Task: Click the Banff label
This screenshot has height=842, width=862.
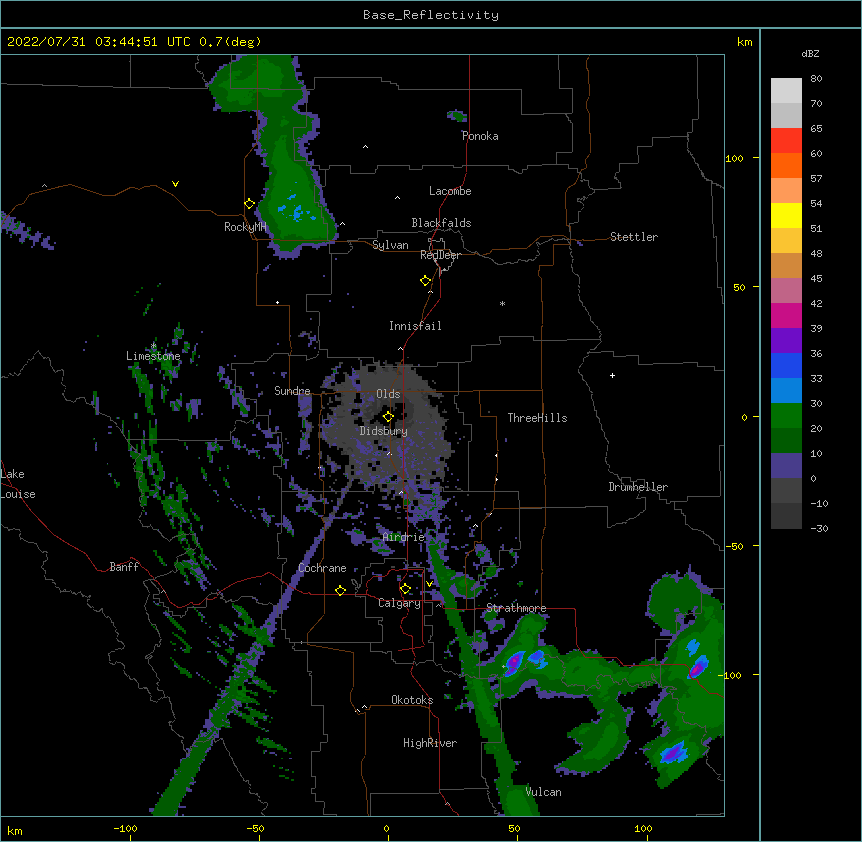Action: point(124,567)
